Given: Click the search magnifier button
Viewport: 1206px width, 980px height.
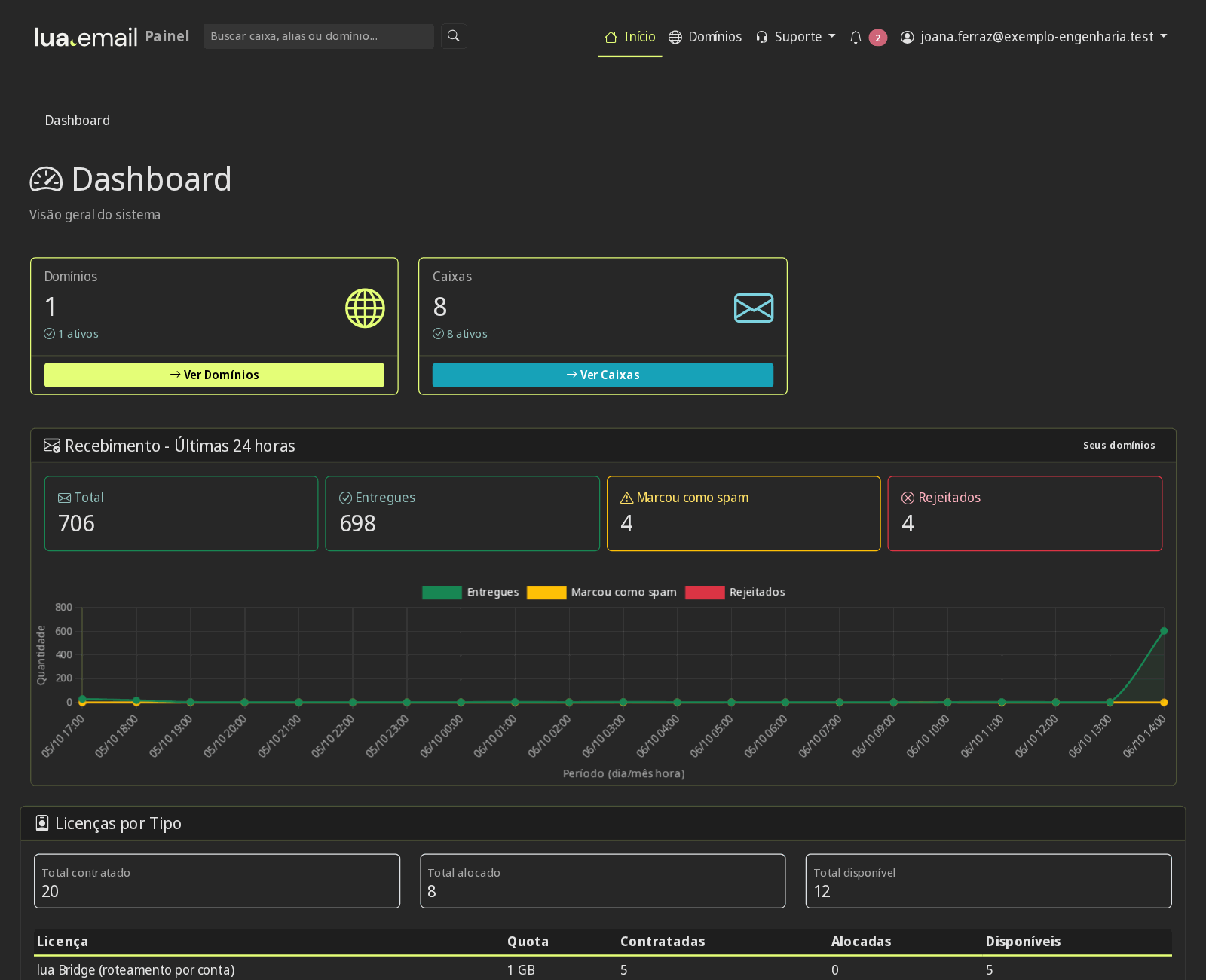Looking at the screenshot, I should pos(454,36).
